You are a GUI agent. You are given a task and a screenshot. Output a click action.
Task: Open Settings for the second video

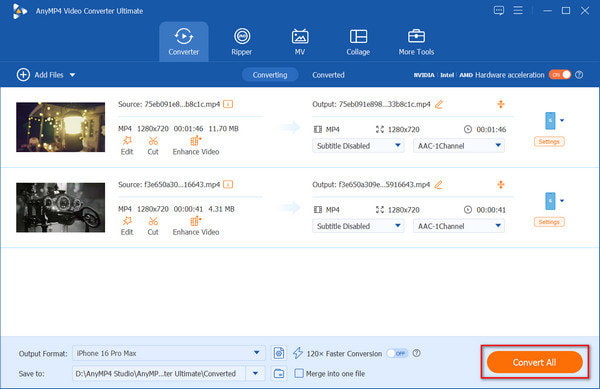549,222
